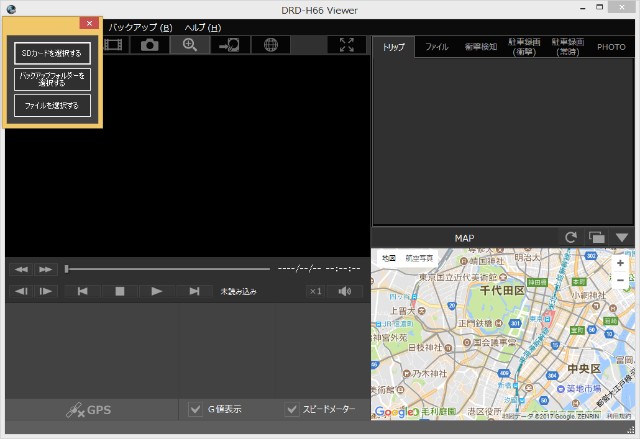This screenshot has height=439, width=640.
Task: Click the rewind playback button
Action: (x=21, y=269)
